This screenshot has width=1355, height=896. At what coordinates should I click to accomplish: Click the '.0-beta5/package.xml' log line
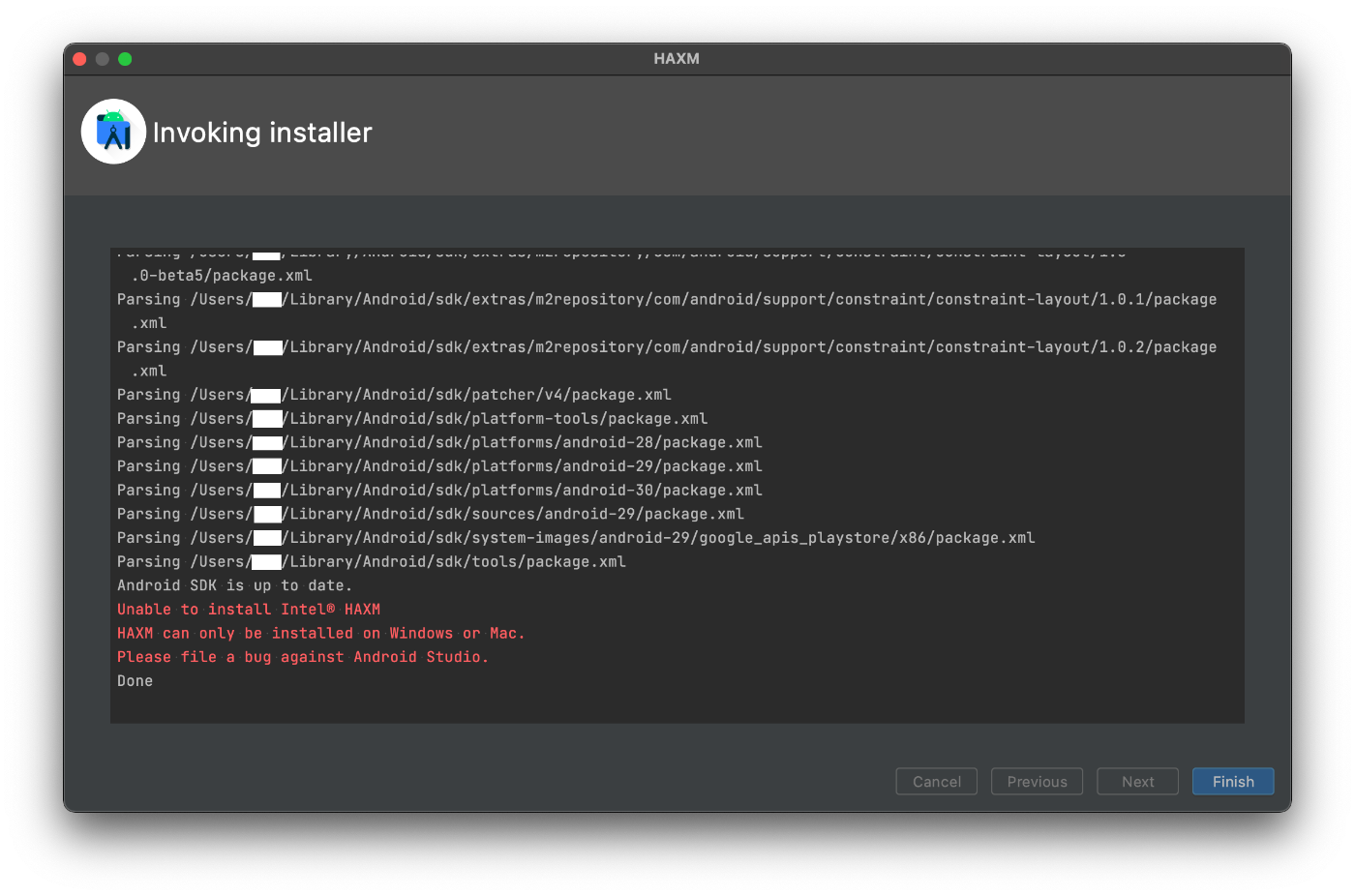222,276
